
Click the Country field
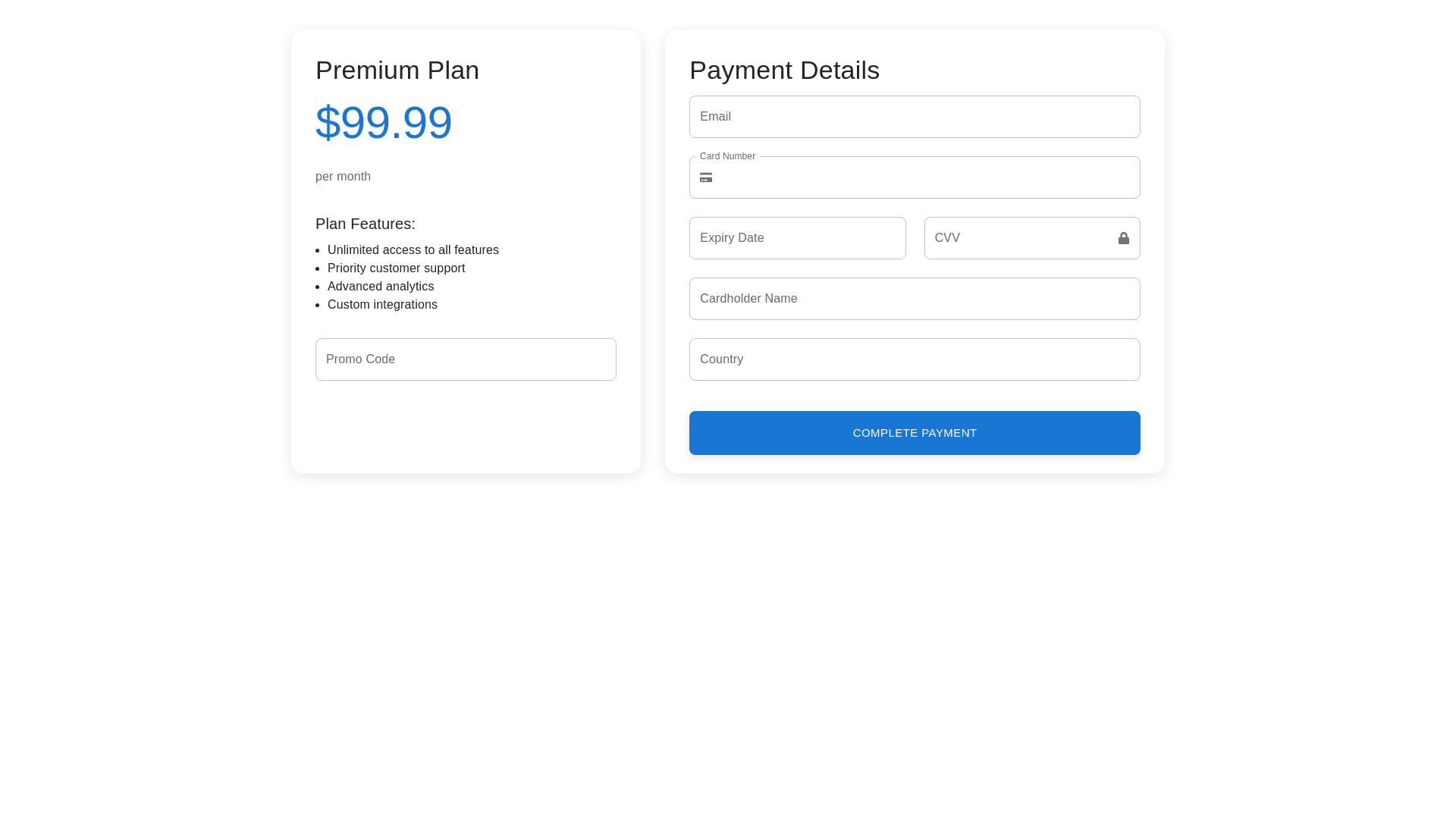click(x=915, y=359)
